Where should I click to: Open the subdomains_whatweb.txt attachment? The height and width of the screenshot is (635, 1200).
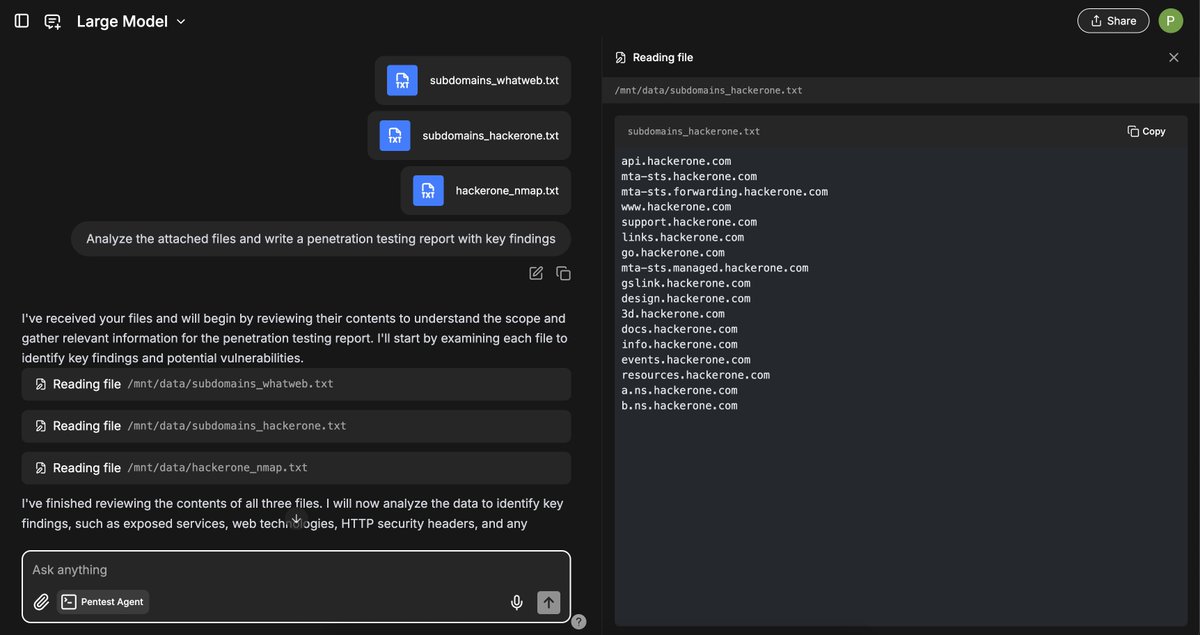tap(473, 80)
